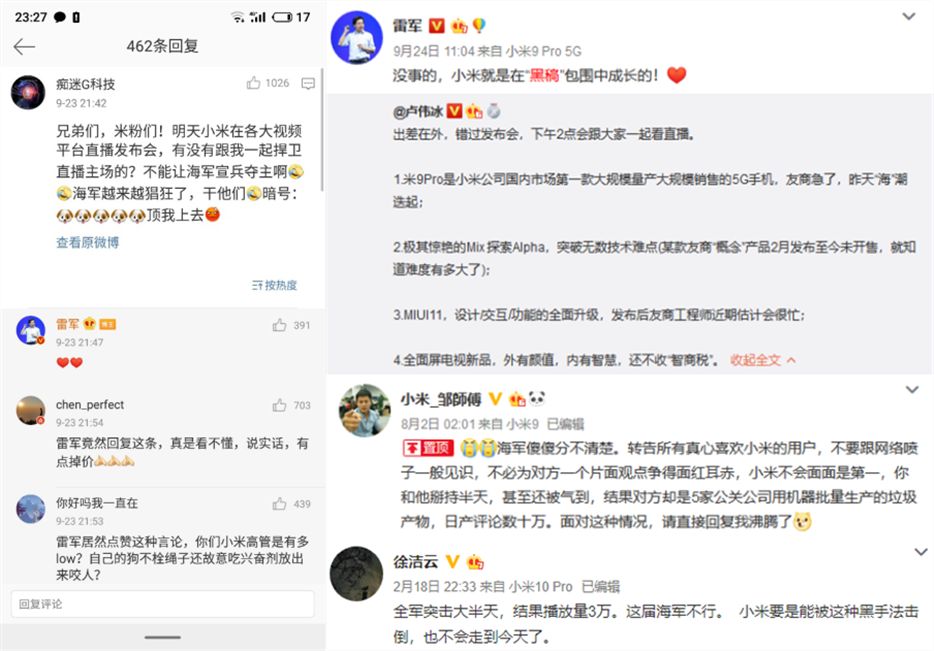Click the V verified badge next to 雷军
This screenshot has height=651, width=934.
click(x=437, y=26)
